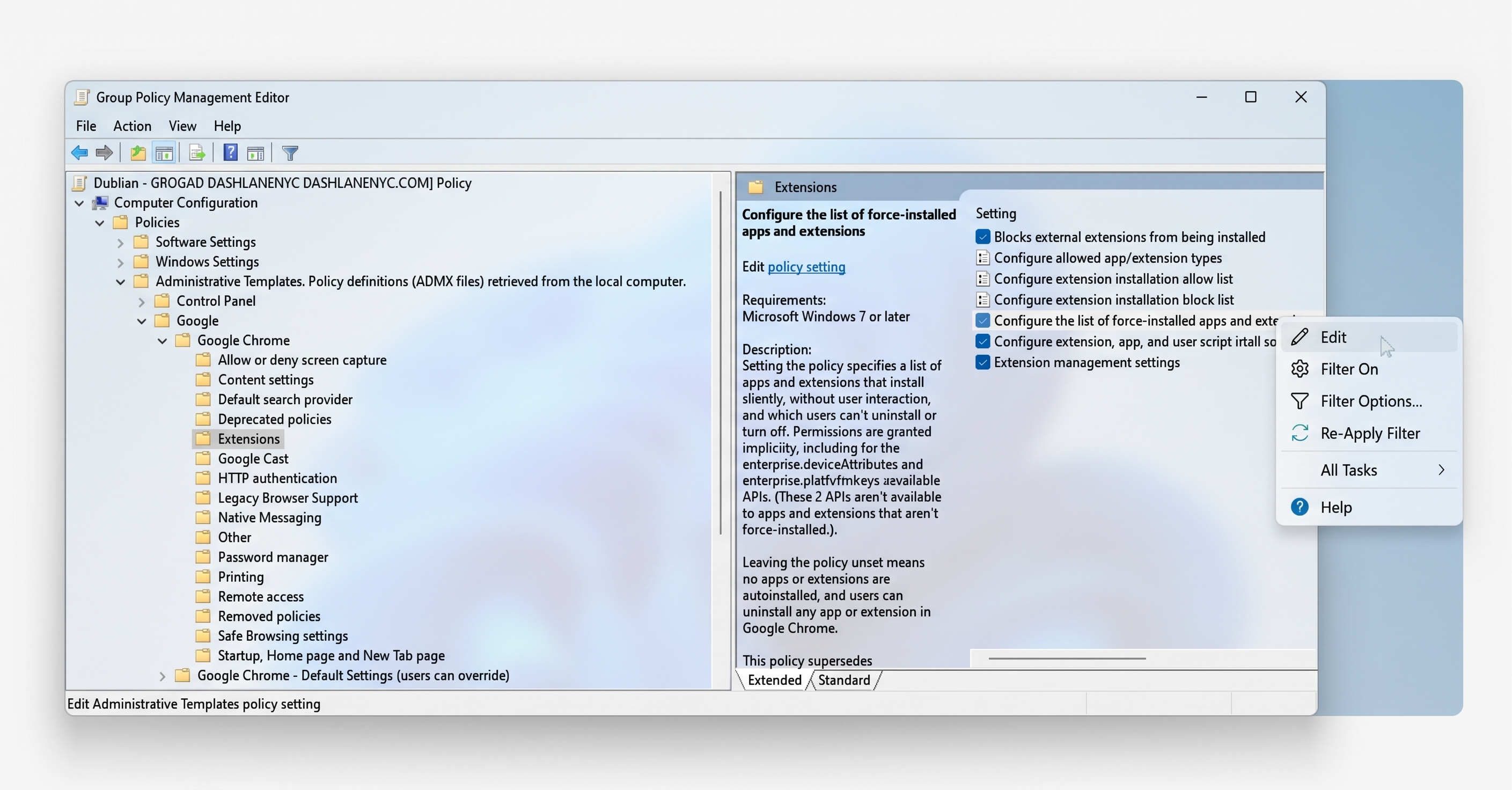Image resolution: width=1512 pixels, height=790 pixels.
Task: Click the Back arrow toolbar icon
Action: click(79, 153)
